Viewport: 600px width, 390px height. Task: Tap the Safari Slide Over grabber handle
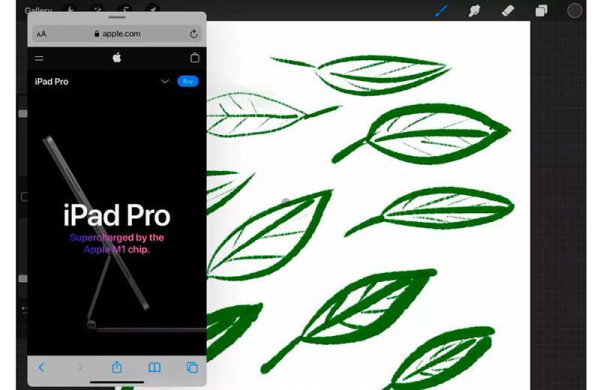tap(117, 17)
